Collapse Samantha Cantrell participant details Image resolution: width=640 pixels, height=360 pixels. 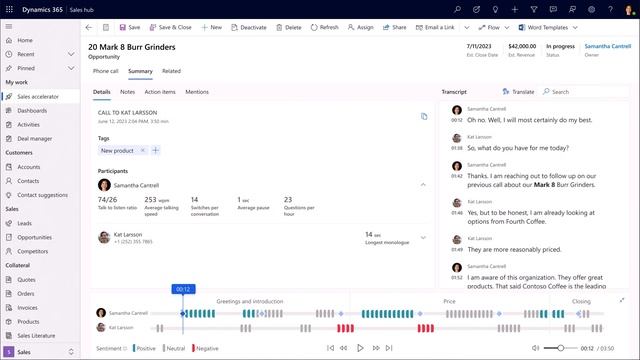click(x=423, y=184)
